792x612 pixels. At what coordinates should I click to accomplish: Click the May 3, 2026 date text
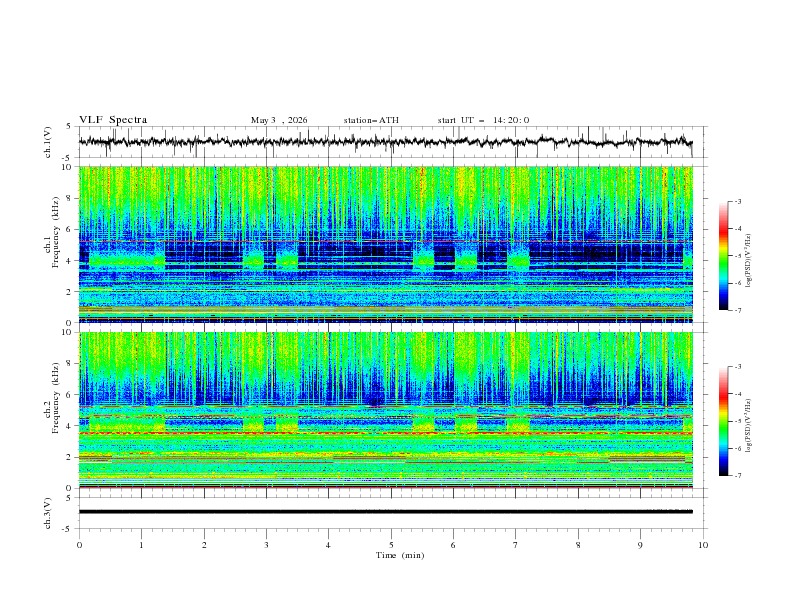[x=279, y=120]
